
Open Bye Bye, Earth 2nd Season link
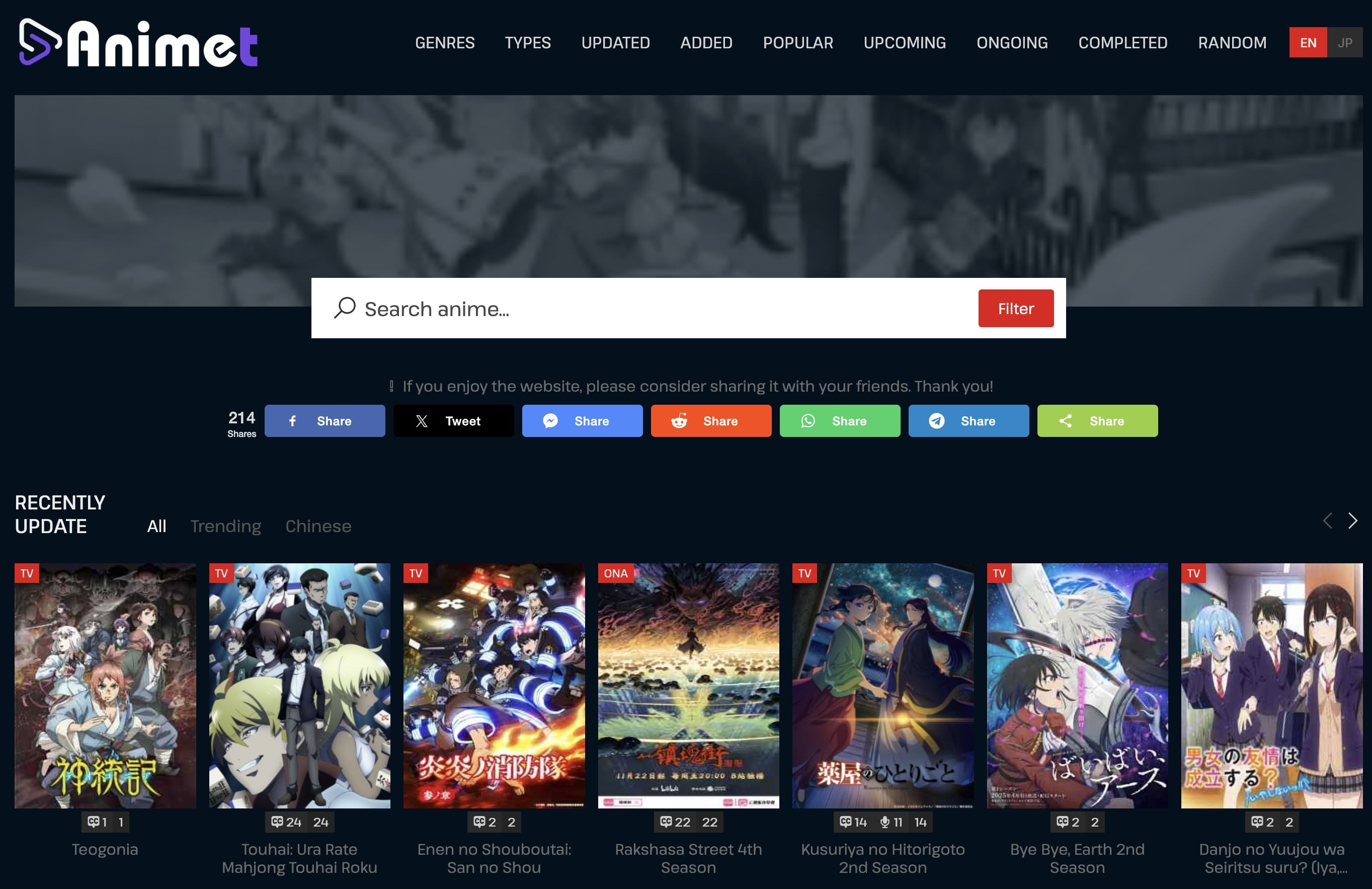click(1077, 858)
